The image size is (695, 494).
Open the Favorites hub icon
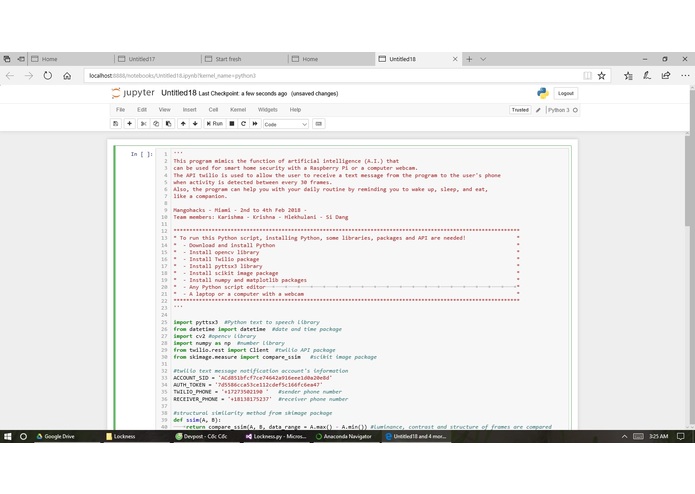pos(628,76)
